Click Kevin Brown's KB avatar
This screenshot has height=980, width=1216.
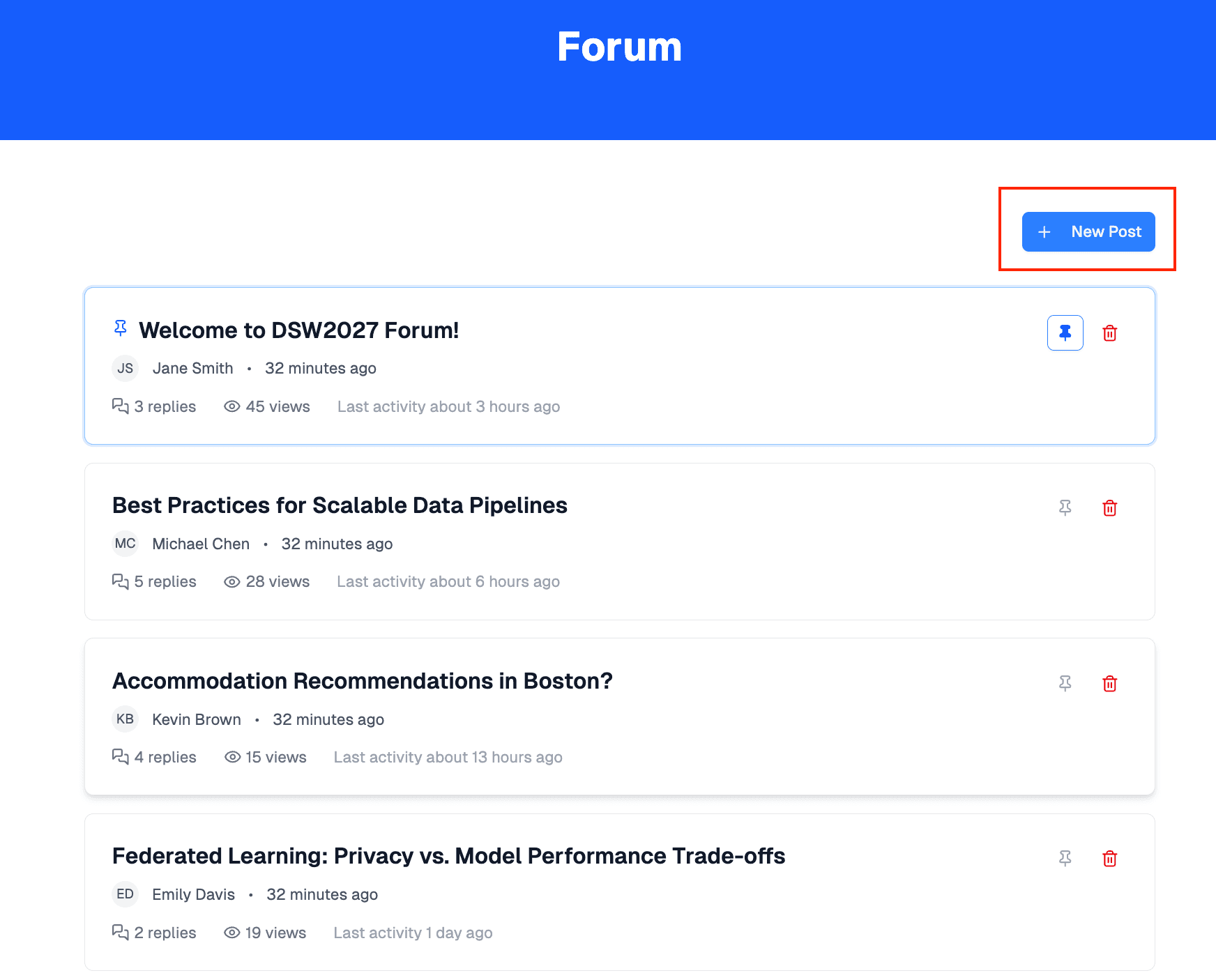(125, 719)
